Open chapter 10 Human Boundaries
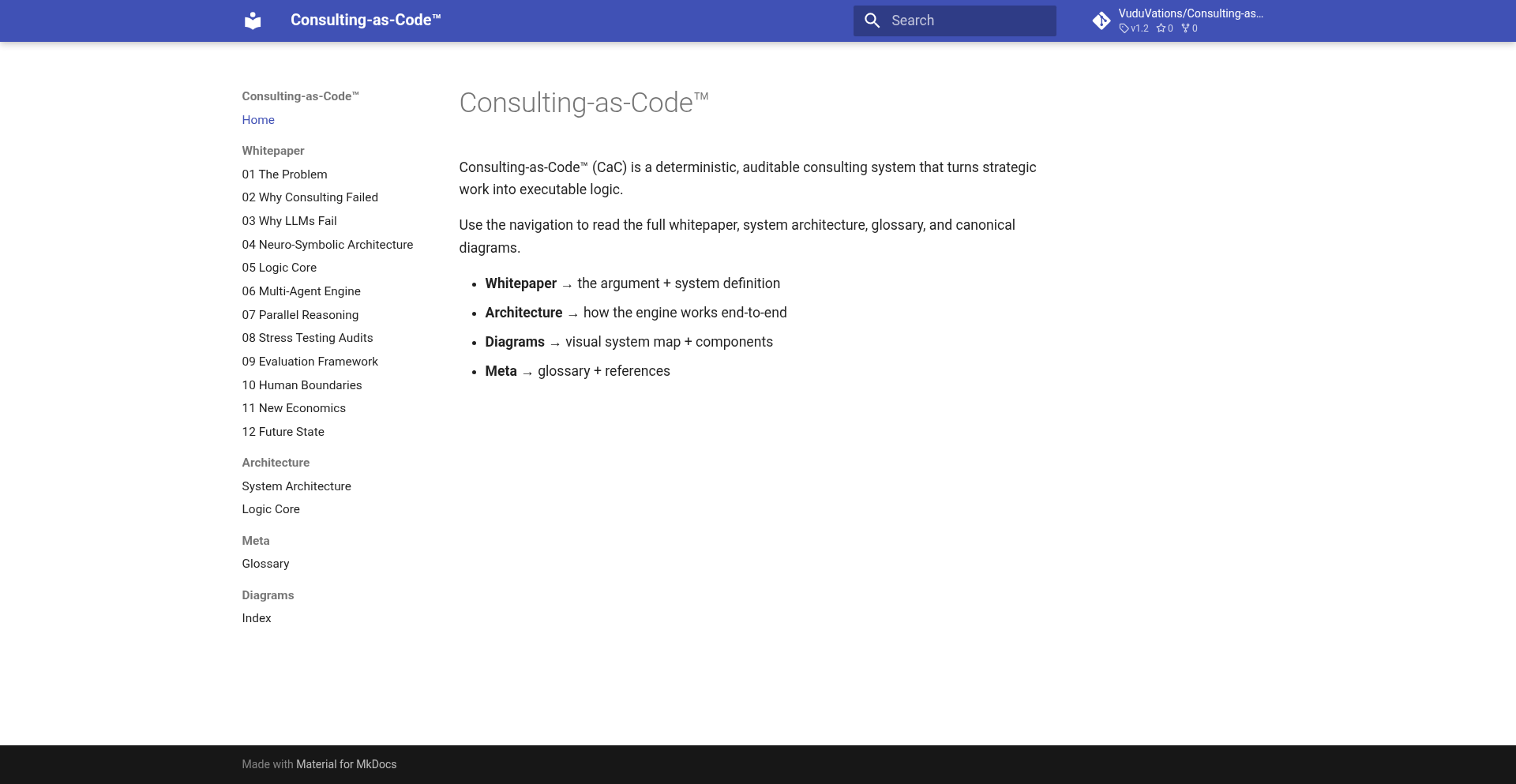 pos(302,385)
